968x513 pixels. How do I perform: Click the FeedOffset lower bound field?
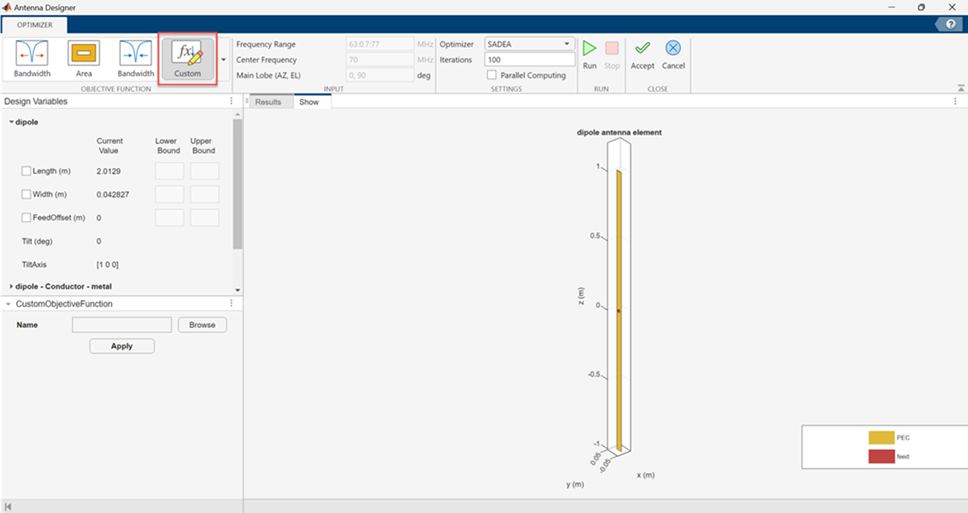point(169,217)
